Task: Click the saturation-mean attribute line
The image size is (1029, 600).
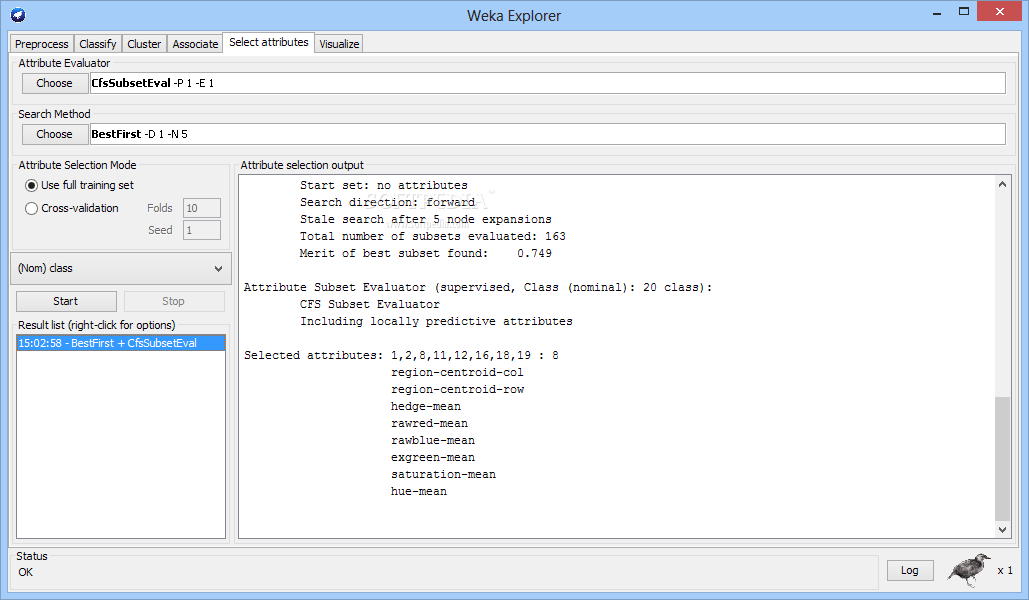Action: point(443,475)
